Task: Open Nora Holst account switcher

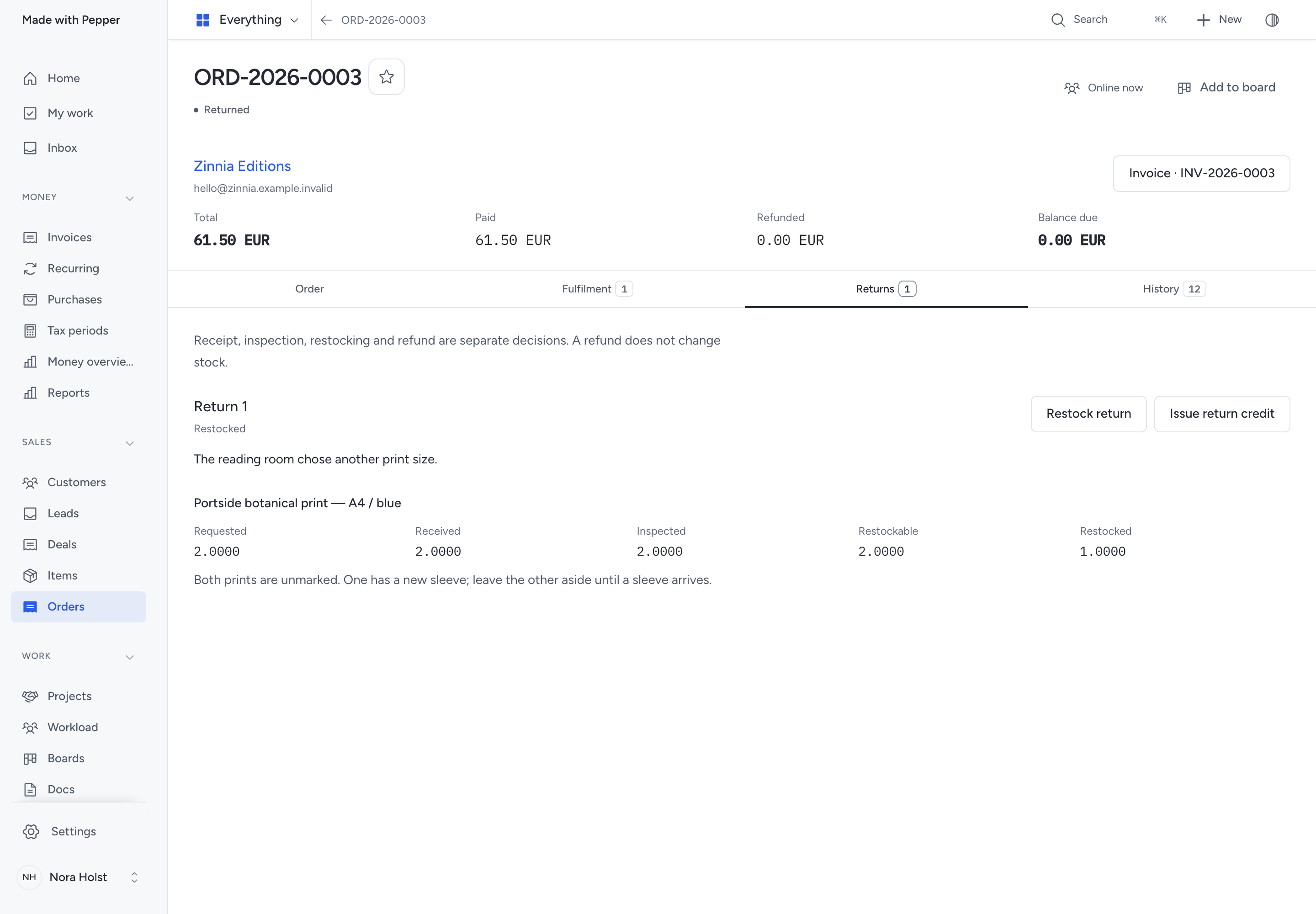Action: click(x=79, y=877)
